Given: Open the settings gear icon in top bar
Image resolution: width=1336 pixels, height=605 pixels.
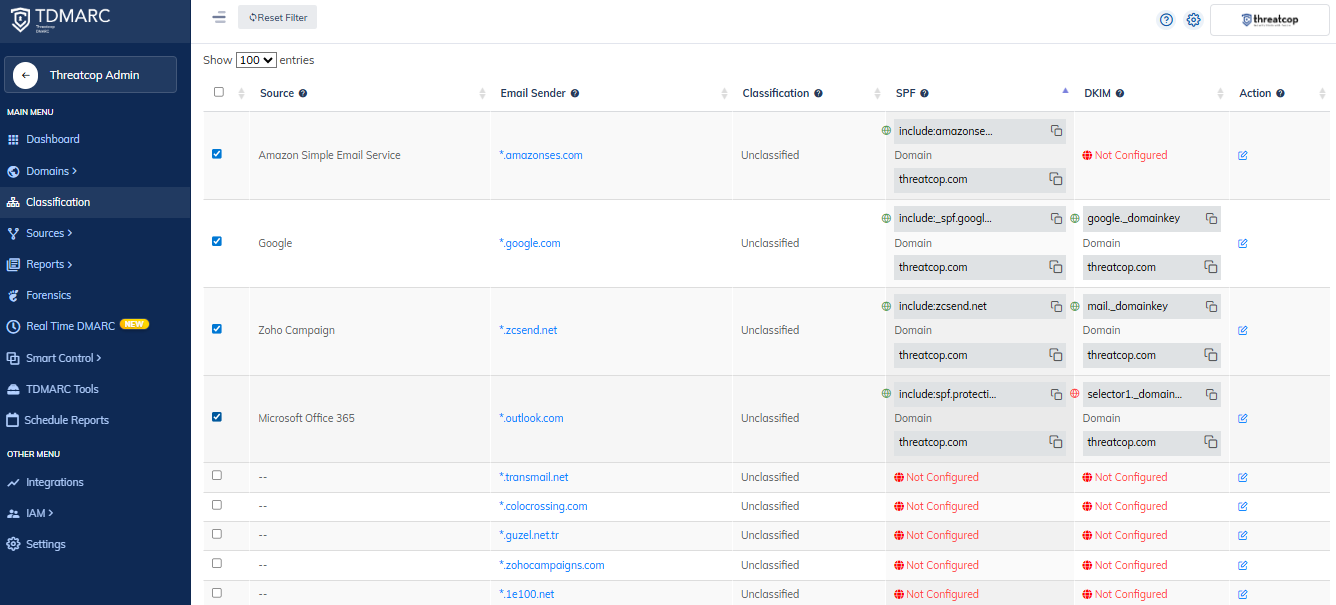Looking at the screenshot, I should (x=1193, y=20).
